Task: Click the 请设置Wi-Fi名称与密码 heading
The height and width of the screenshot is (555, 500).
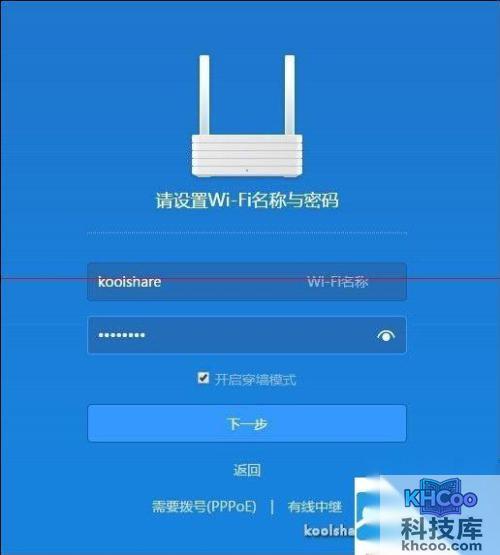Action: coord(247,200)
